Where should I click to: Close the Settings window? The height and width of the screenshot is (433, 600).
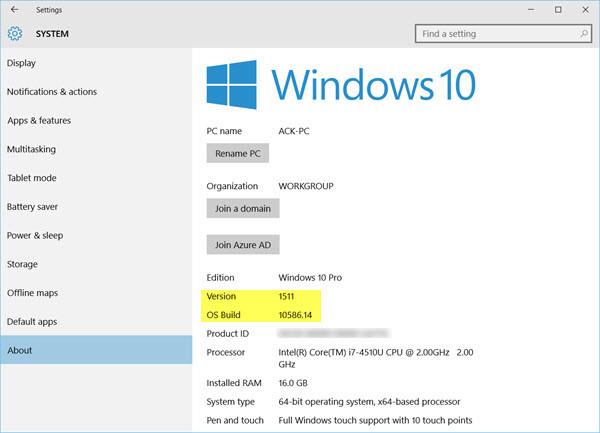tap(585, 10)
